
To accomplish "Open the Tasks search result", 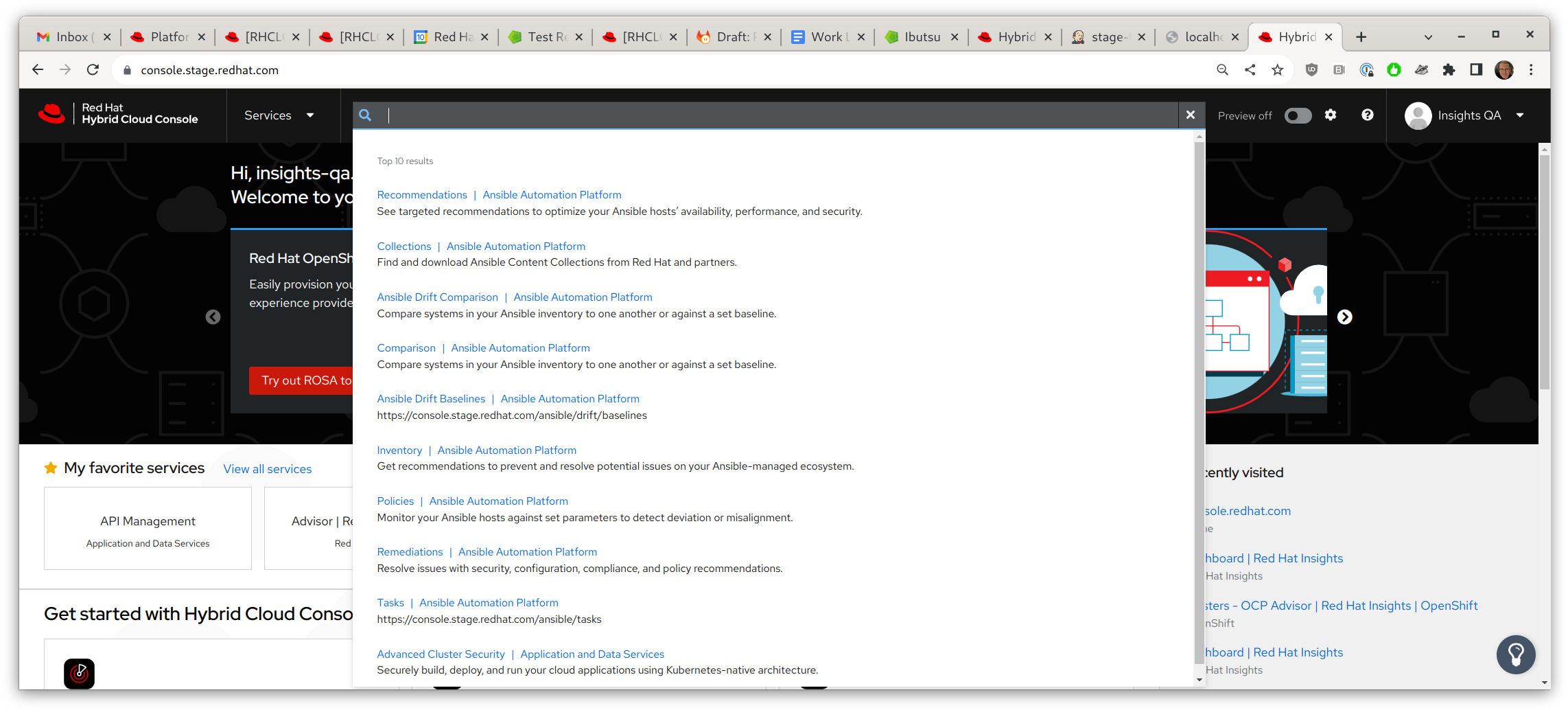I will pyautogui.click(x=390, y=602).
